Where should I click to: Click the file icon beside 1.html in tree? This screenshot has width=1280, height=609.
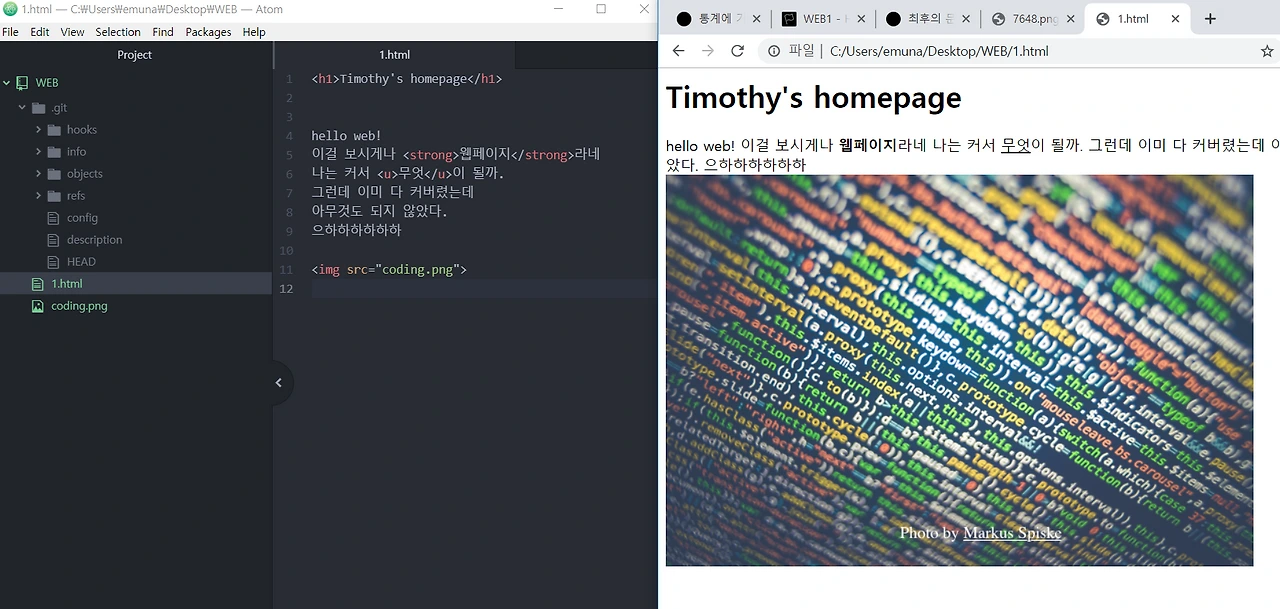point(38,284)
